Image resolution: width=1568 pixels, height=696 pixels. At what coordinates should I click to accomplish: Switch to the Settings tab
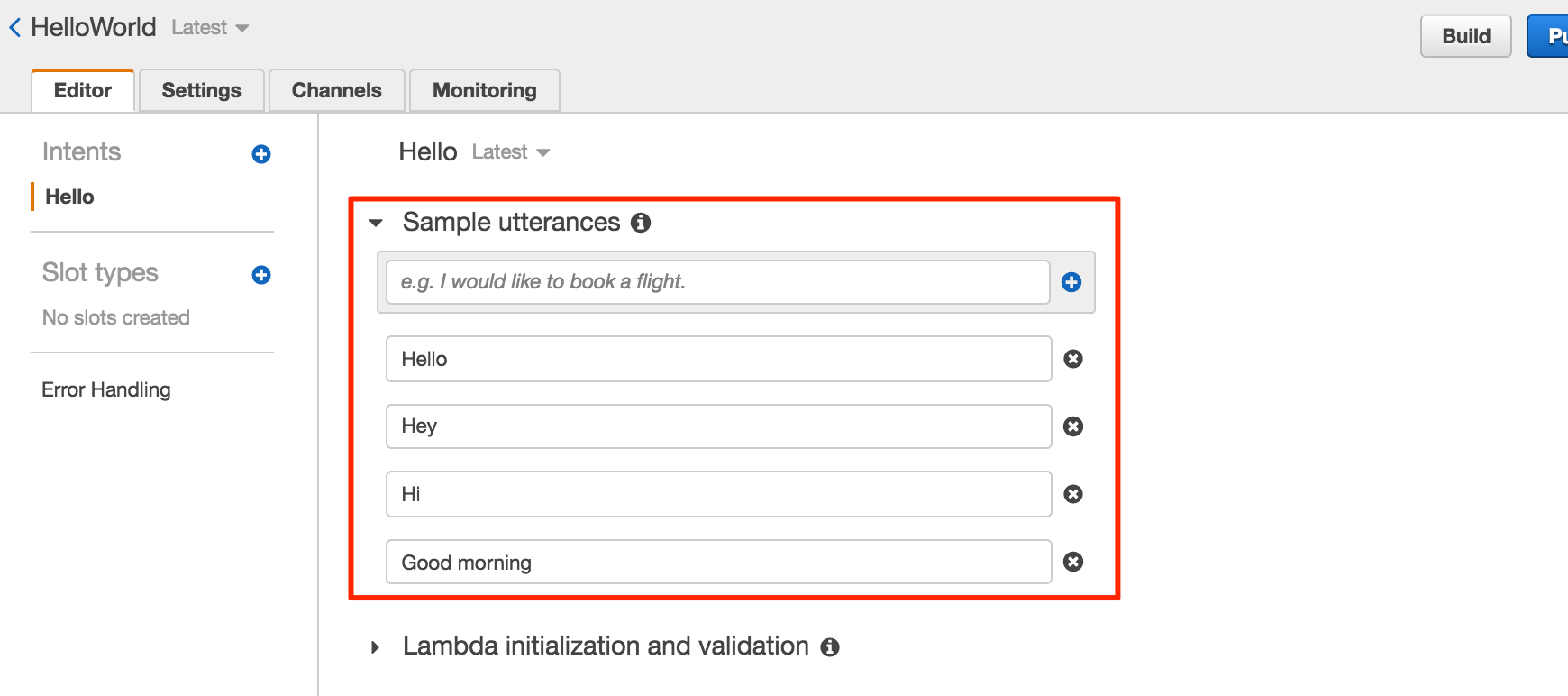(202, 90)
